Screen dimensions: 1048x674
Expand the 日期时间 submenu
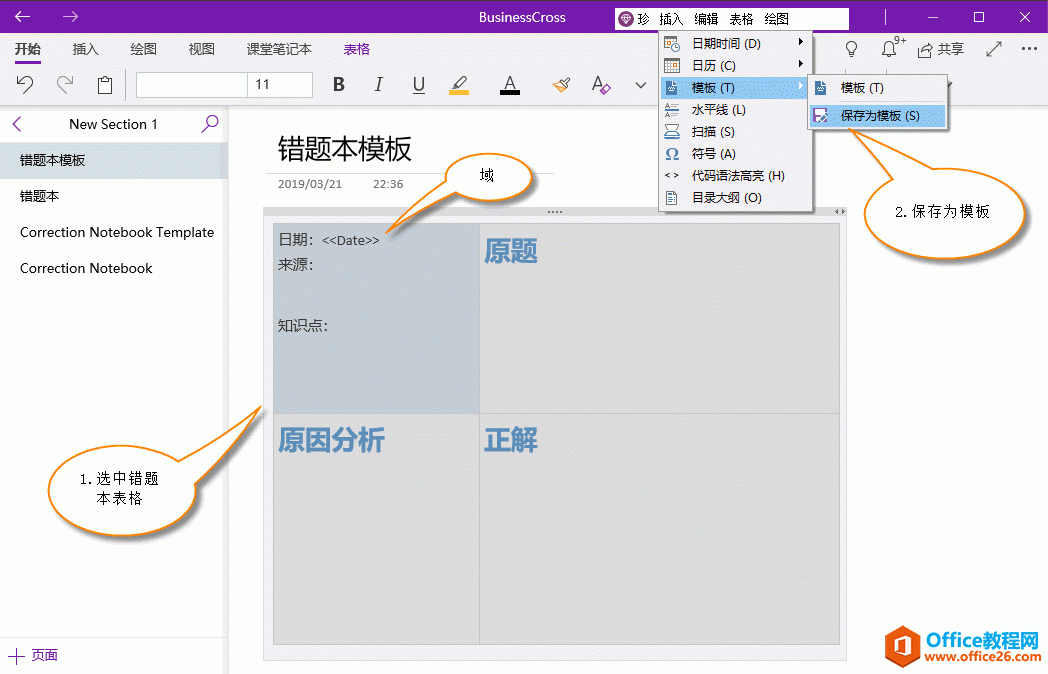tap(736, 43)
